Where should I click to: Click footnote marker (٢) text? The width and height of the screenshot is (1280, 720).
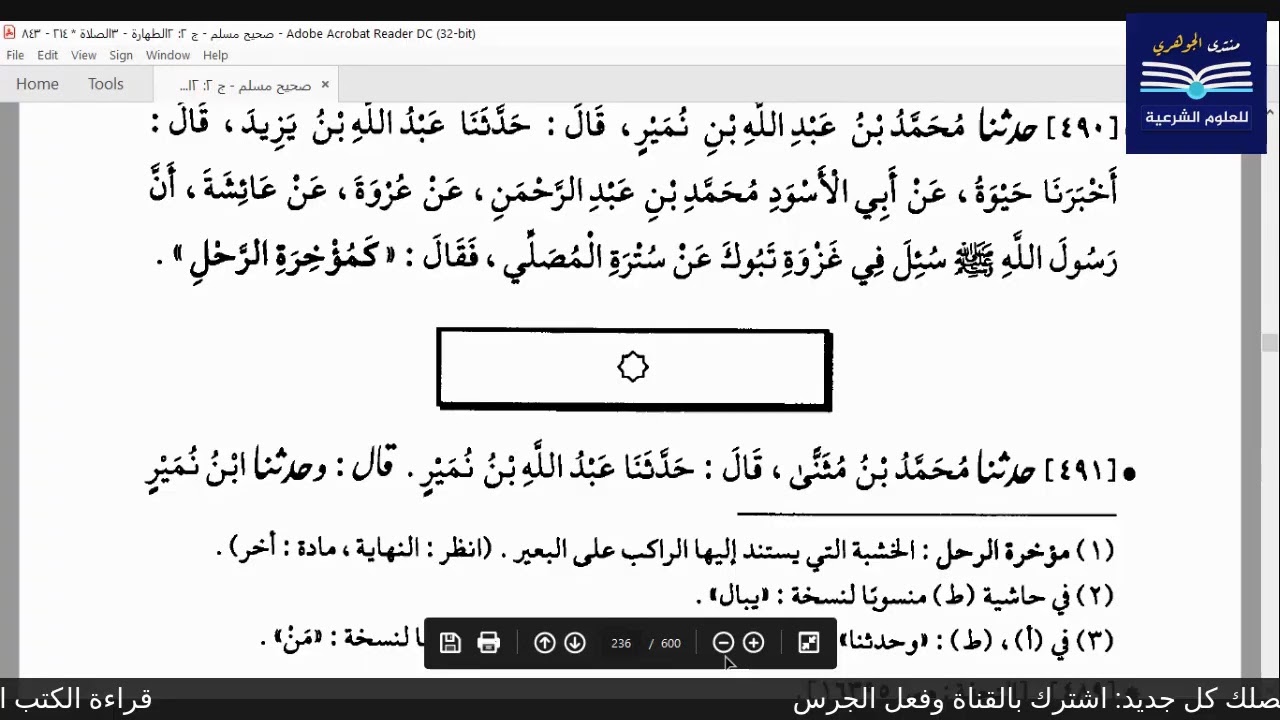tap(1094, 596)
